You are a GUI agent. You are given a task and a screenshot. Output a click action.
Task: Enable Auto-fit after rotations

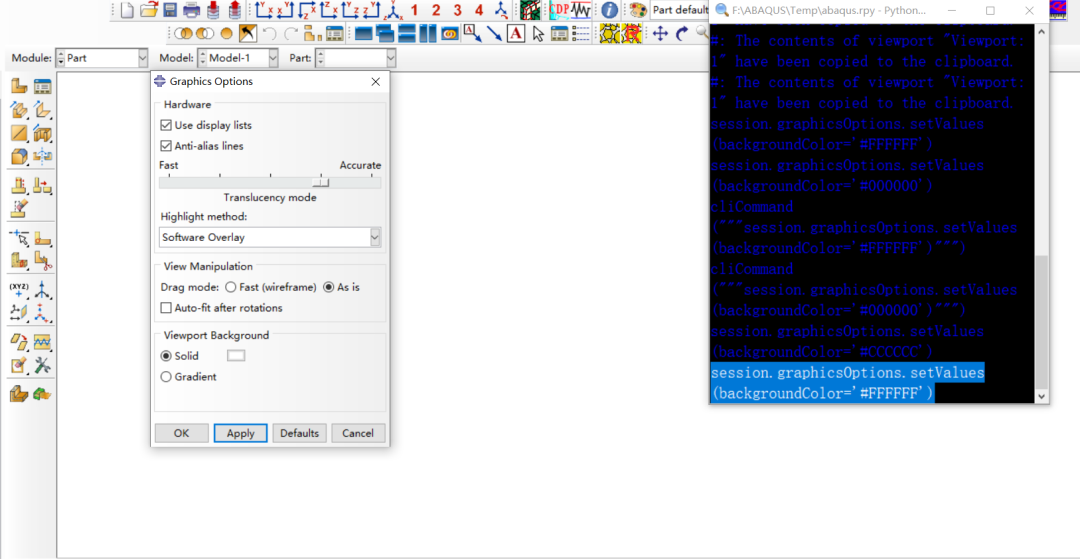[165, 308]
